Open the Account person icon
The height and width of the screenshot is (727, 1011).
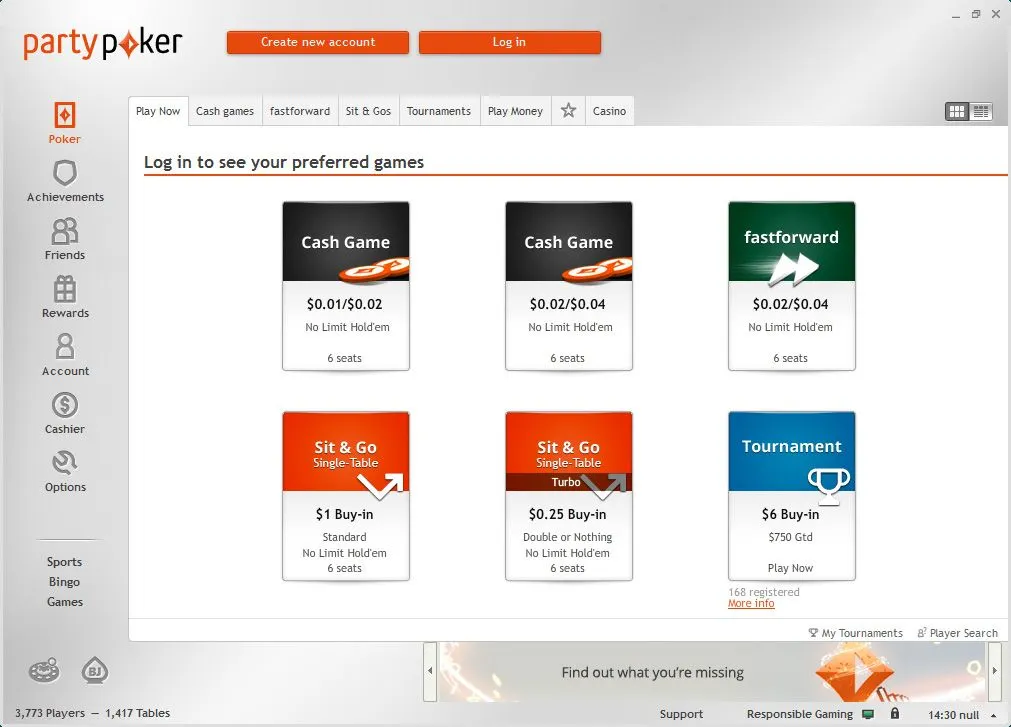tap(64, 347)
